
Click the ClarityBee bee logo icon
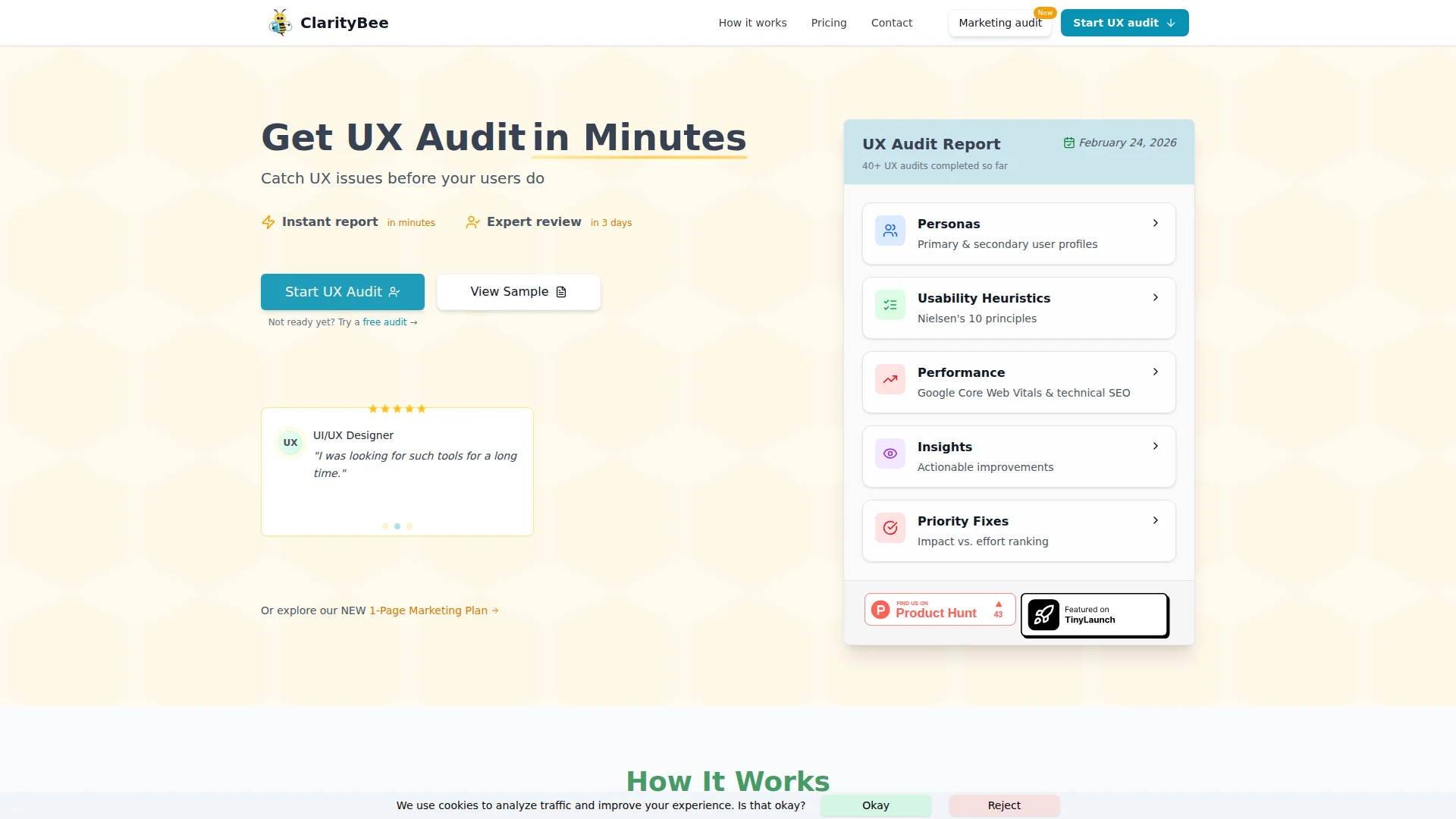(x=281, y=23)
